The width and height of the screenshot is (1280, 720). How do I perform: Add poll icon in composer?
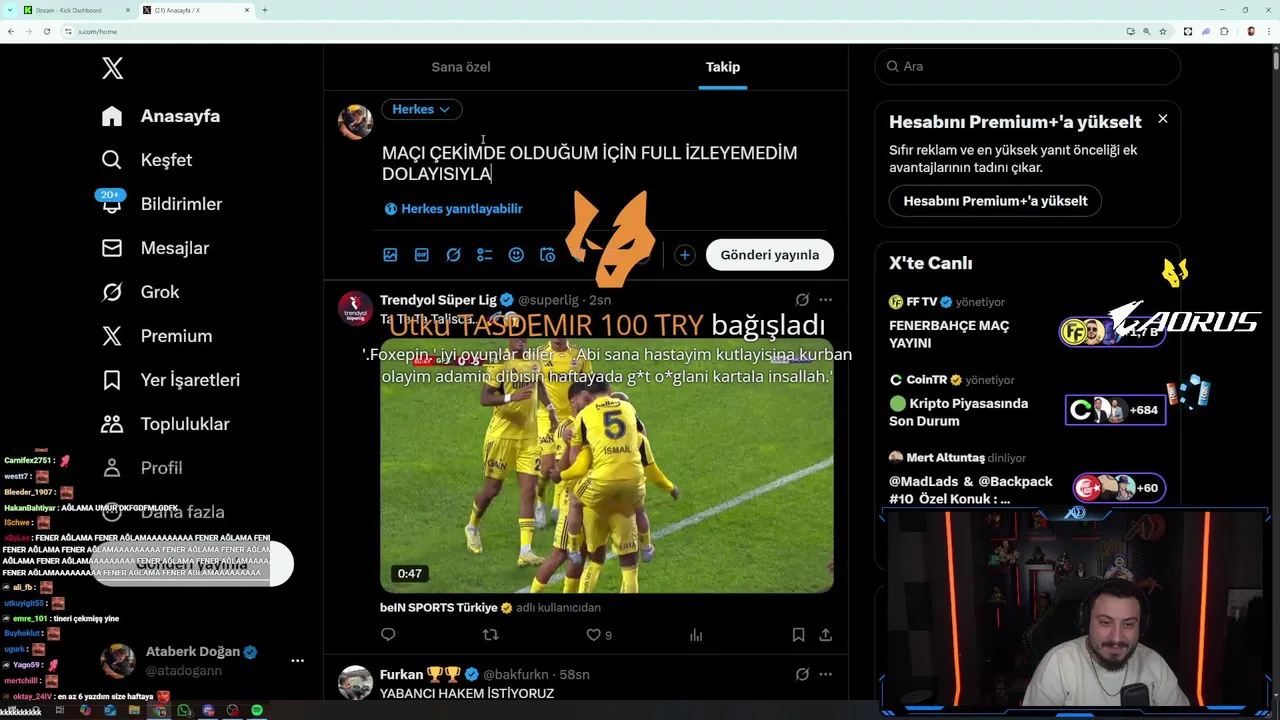[485, 255]
